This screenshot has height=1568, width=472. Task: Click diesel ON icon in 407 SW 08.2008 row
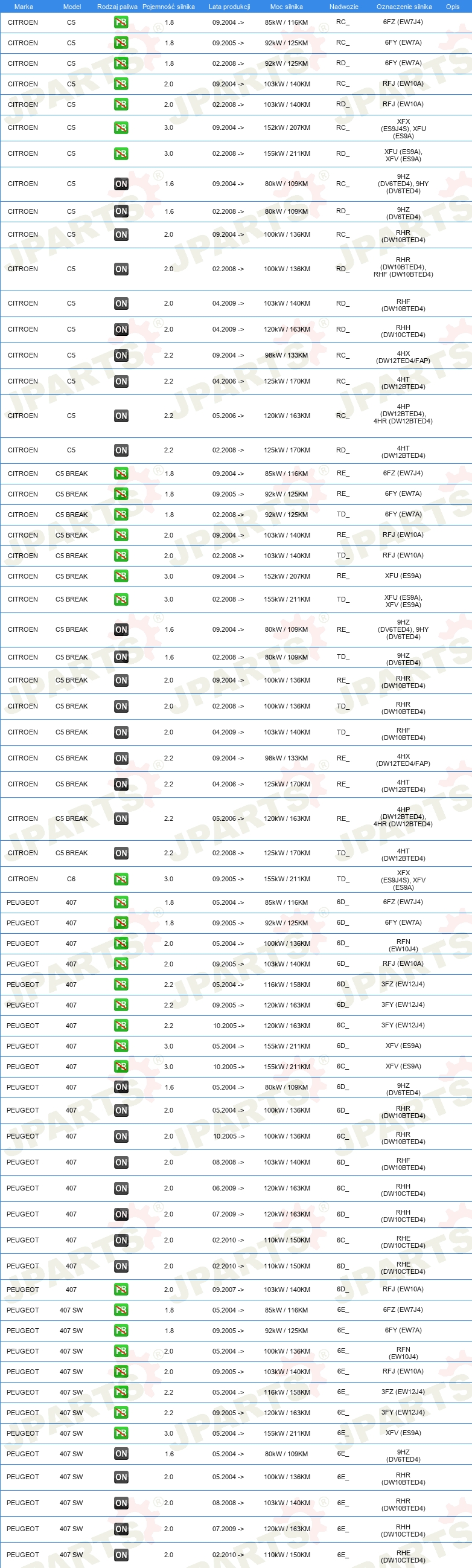tap(121, 1503)
